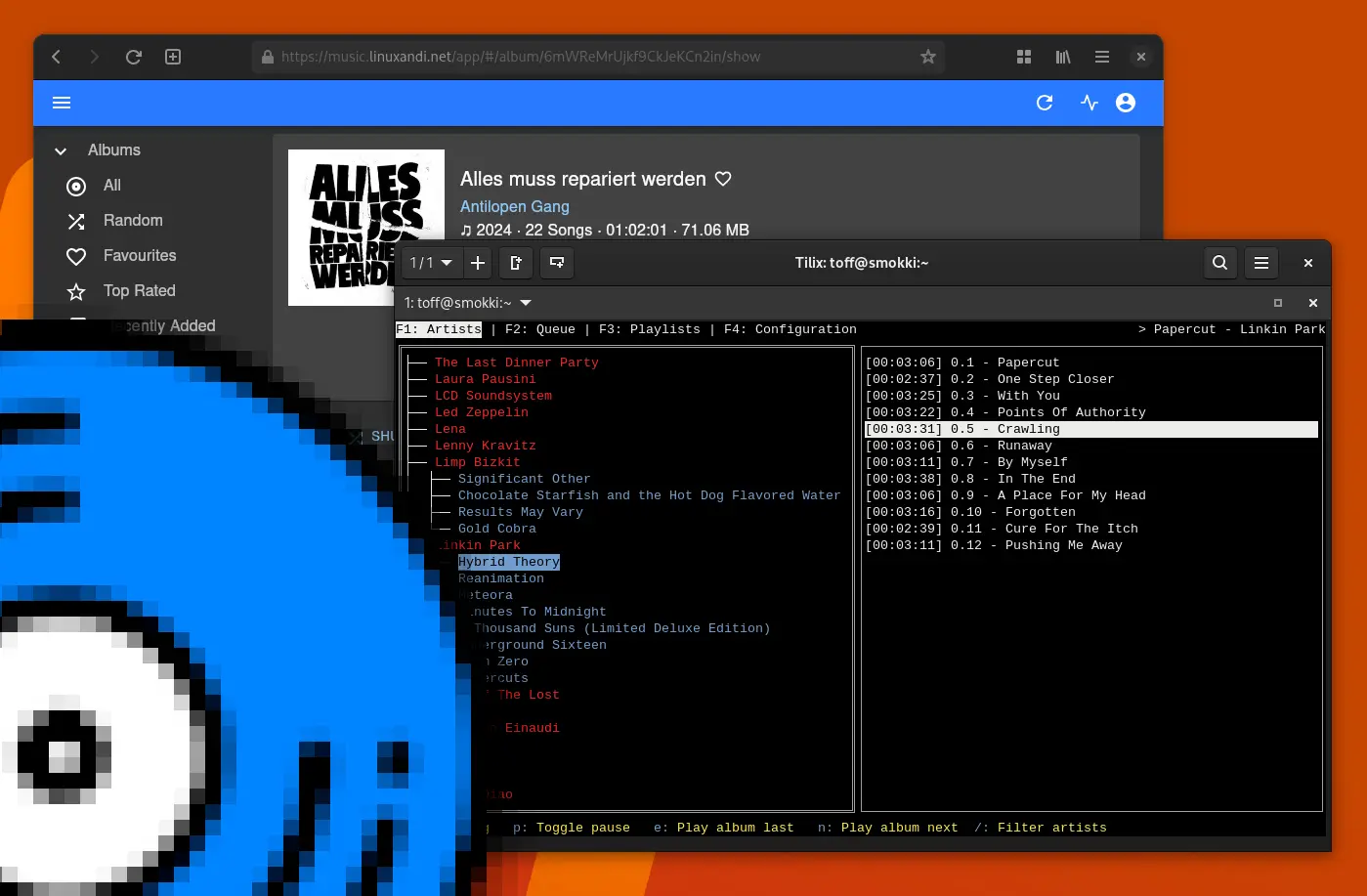Select the album Hybrid Theory

click(509, 562)
